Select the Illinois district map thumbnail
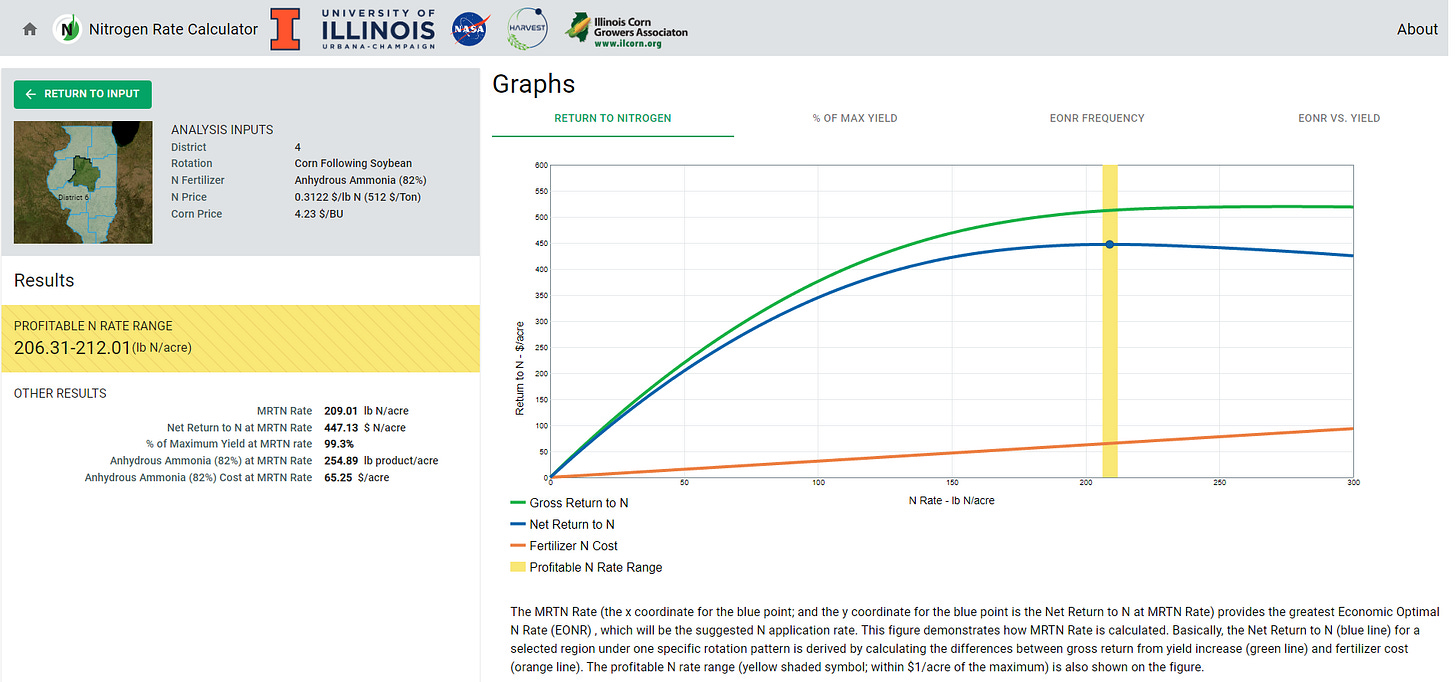This screenshot has width=1456, height=682. (83, 182)
